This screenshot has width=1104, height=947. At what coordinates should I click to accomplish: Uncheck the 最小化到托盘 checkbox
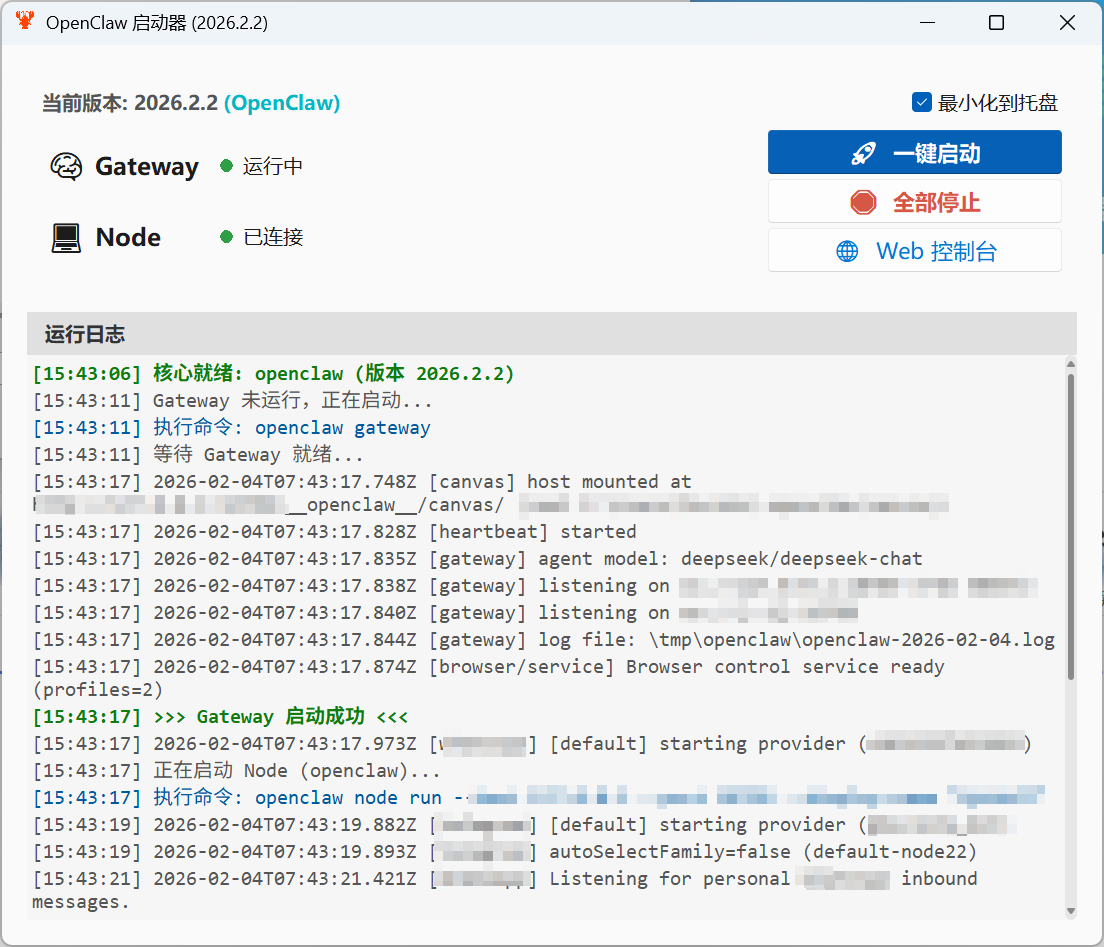[x=922, y=102]
